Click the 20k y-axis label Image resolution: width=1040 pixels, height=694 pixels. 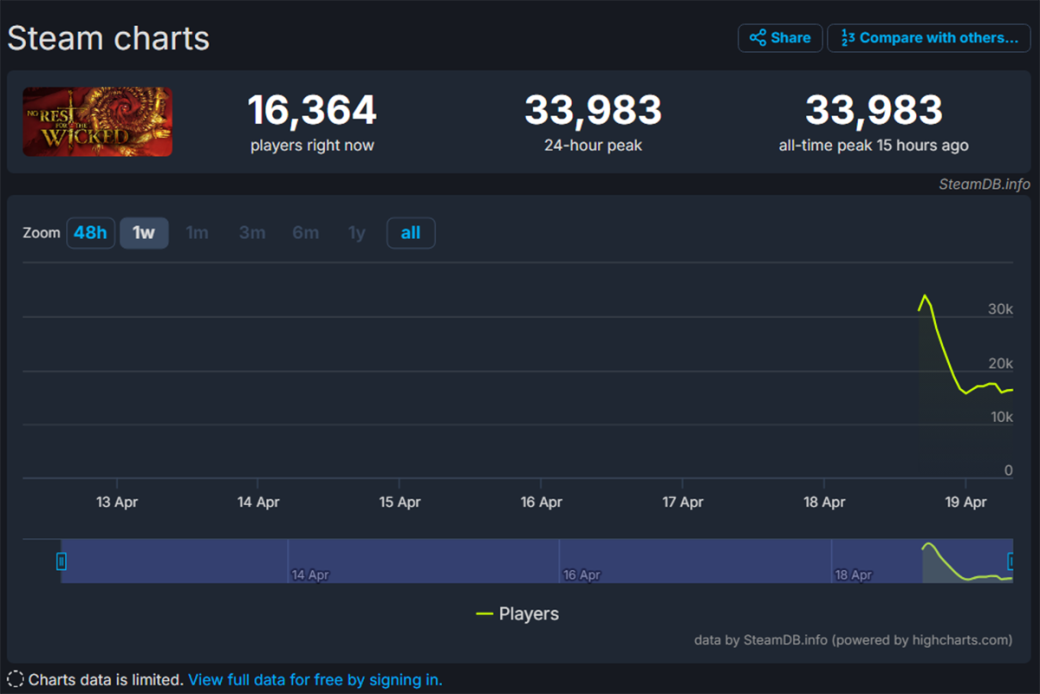click(x=1000, y=364)
